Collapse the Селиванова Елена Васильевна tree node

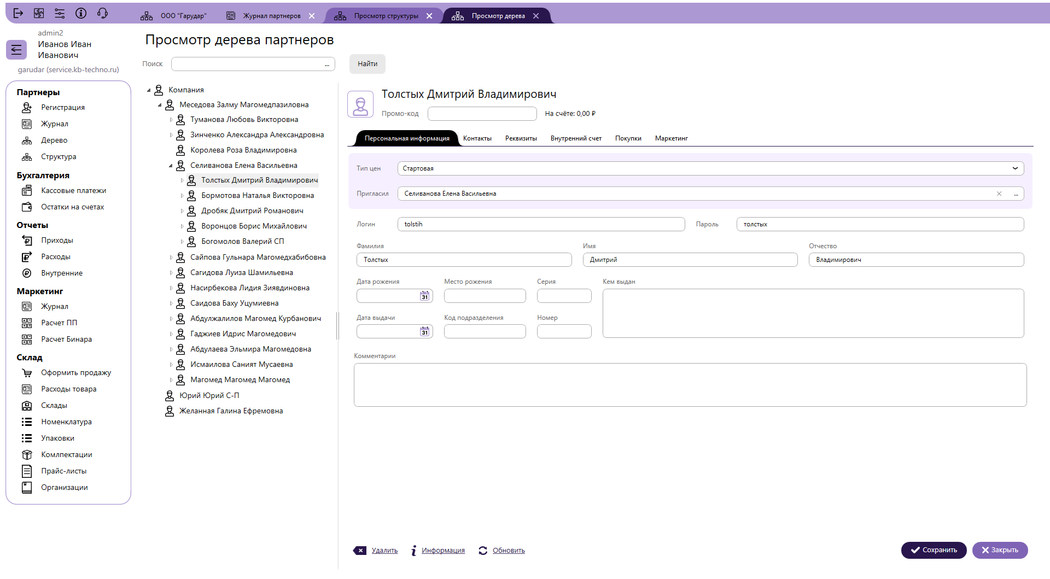point(170,166)
